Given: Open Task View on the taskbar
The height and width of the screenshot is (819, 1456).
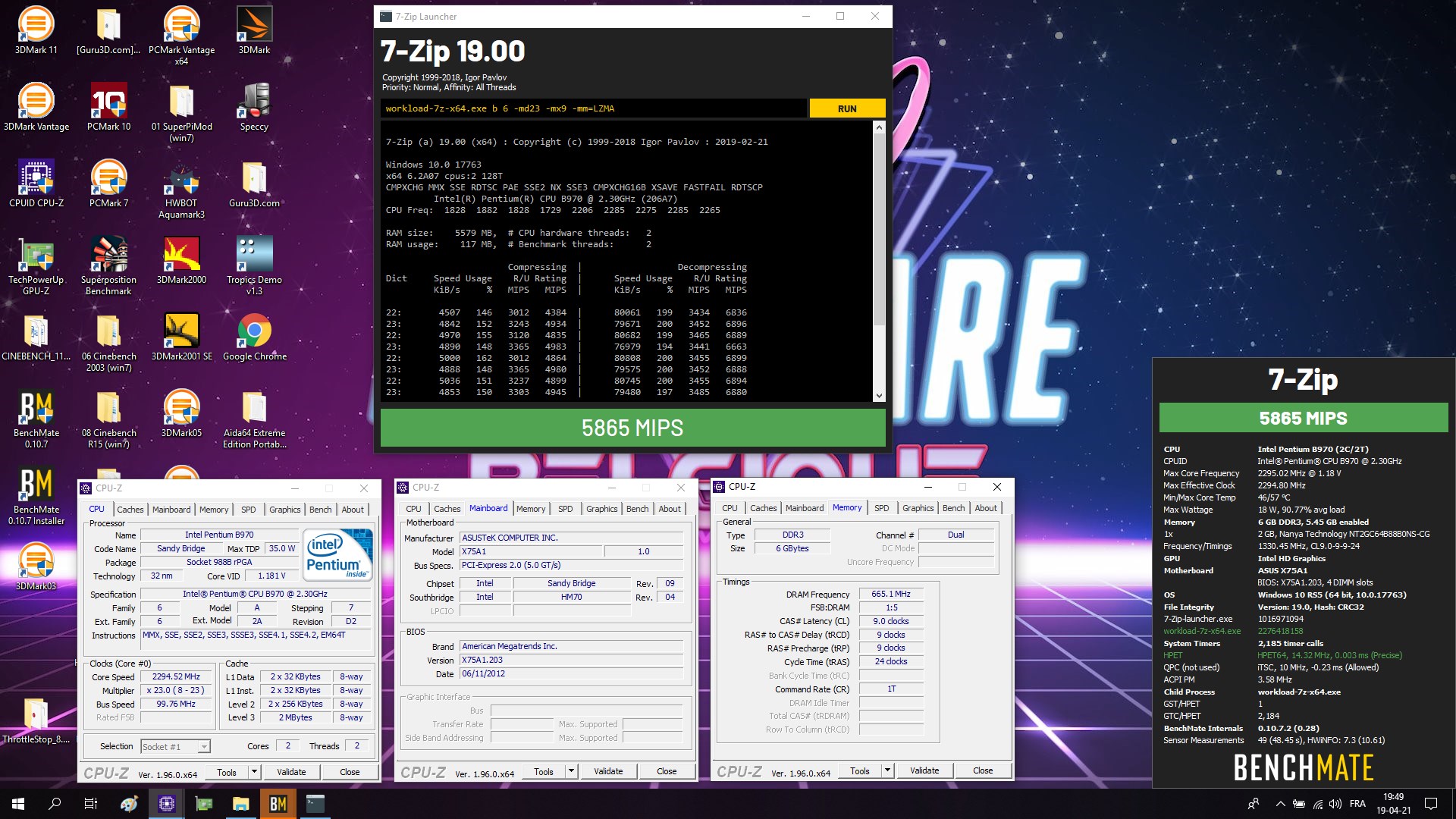Looking at the screenshot, I should tap(91, 804).
